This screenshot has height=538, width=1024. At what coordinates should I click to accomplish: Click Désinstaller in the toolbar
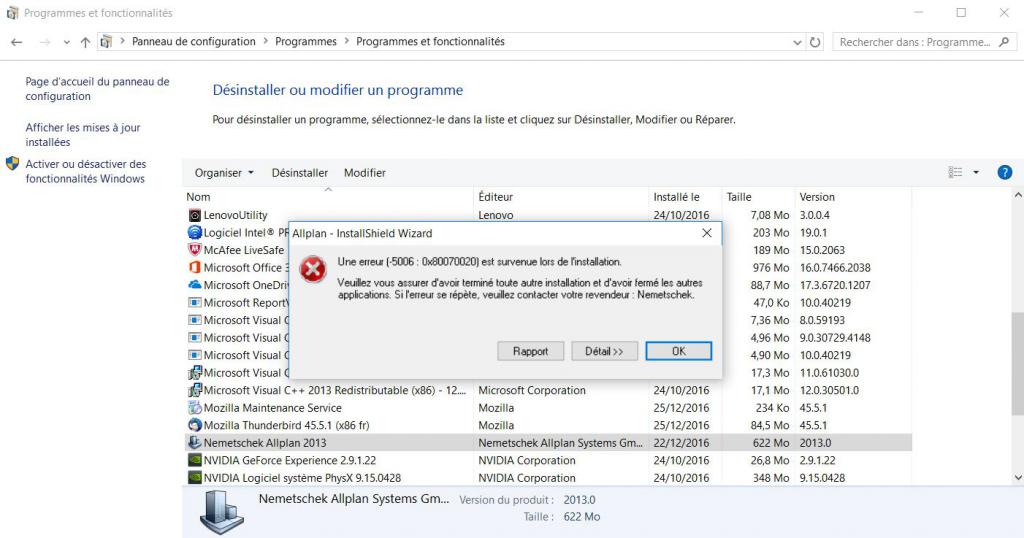click(300, 173)
